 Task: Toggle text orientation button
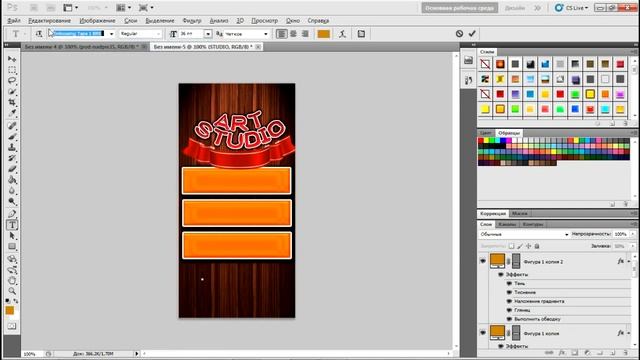click(38, 34)
